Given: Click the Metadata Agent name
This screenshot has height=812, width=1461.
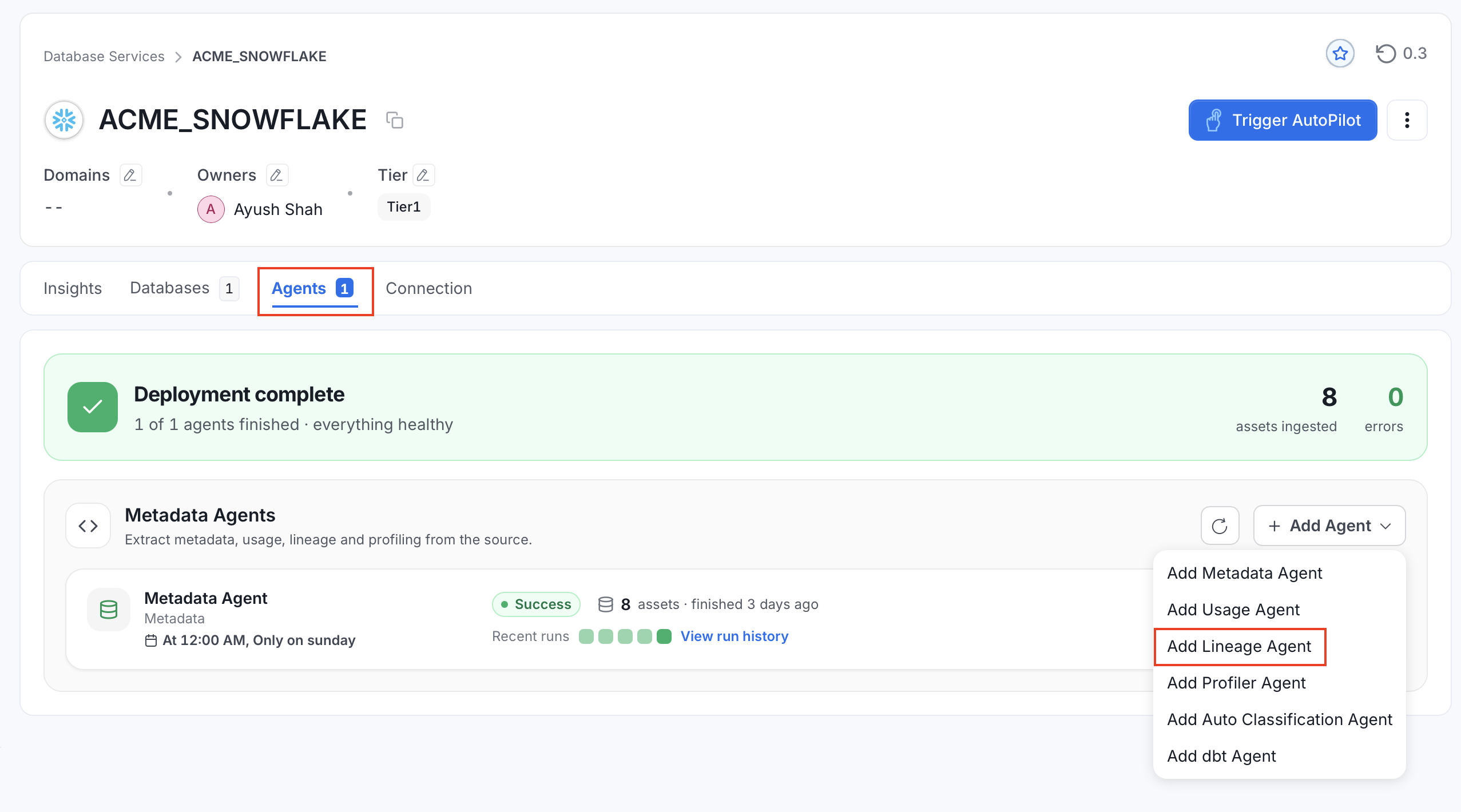Looking at the screenshot, I should pos(206,598).
